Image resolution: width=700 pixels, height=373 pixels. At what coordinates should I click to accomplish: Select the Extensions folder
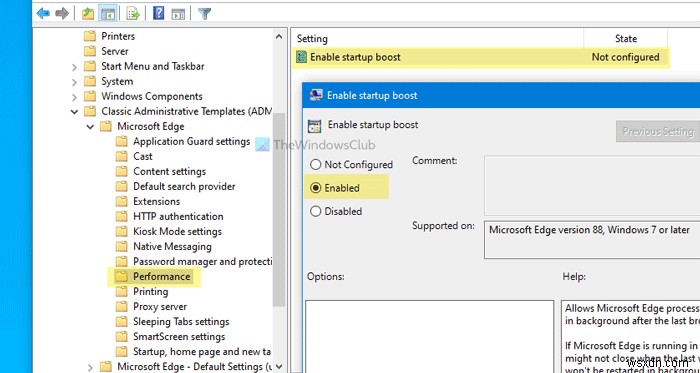pos(156,202)
